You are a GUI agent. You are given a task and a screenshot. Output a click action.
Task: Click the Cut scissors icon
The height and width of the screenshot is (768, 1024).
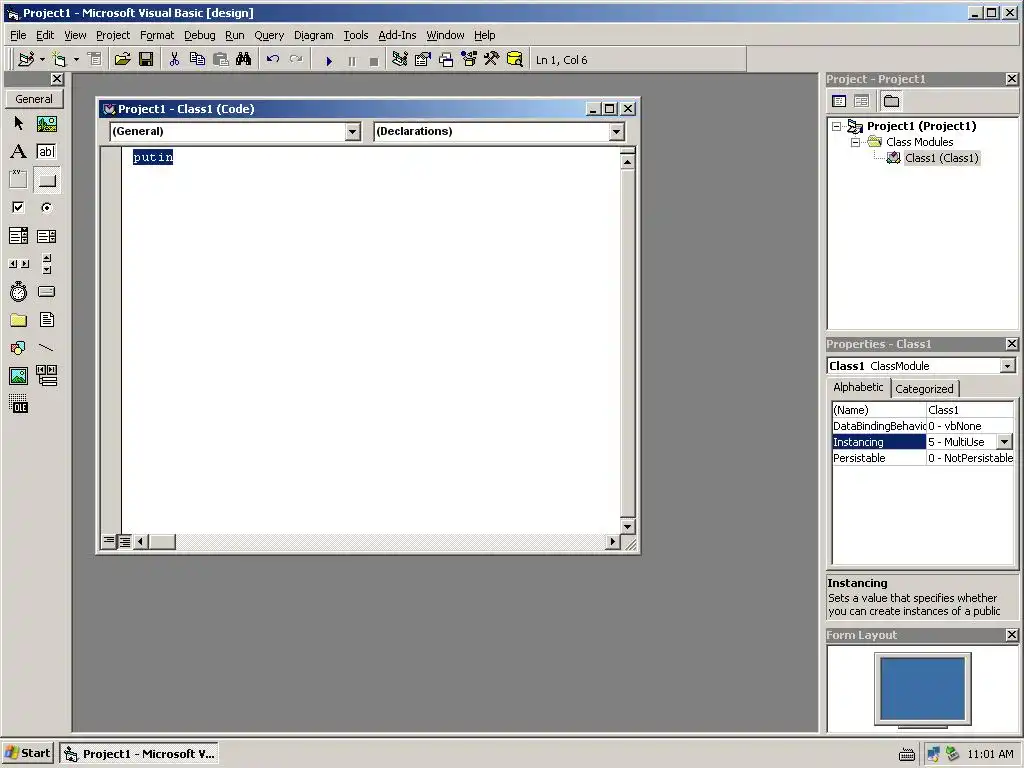pyautogui.click(x=174, y=60)
